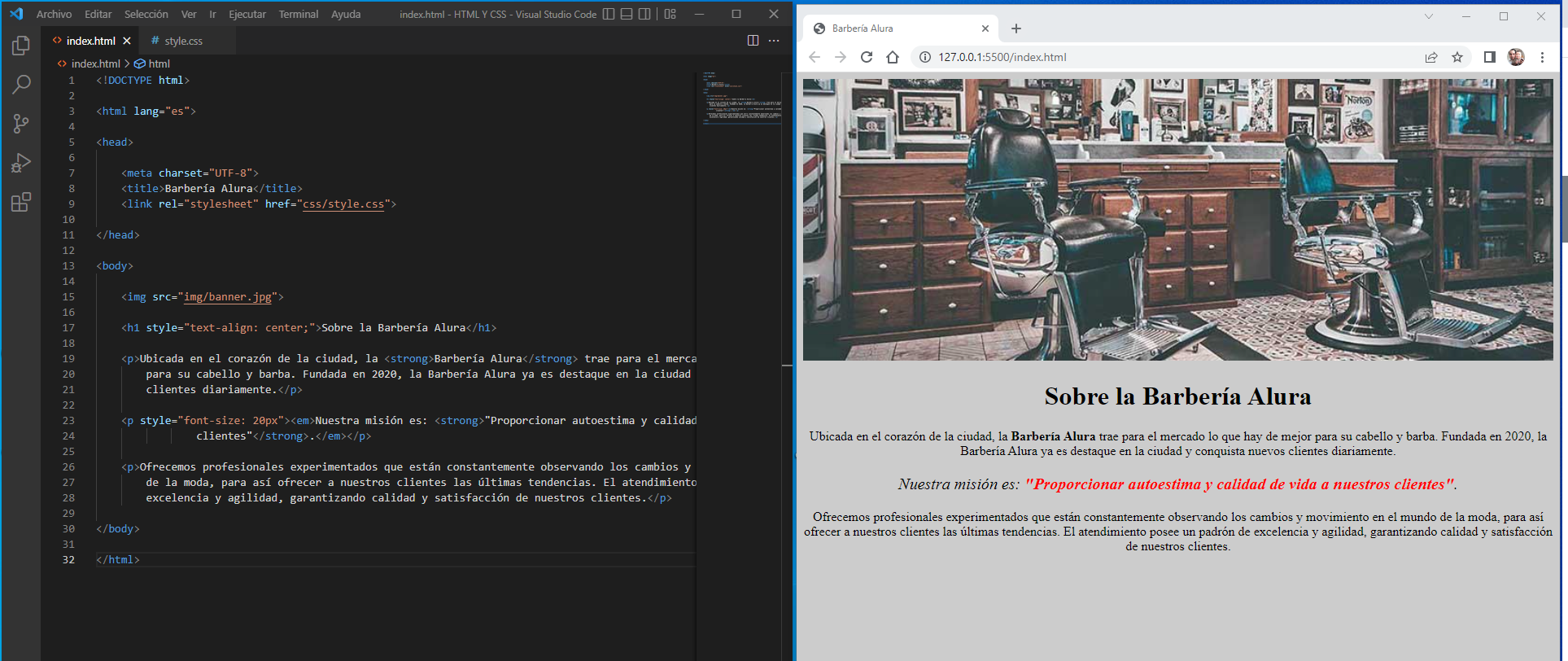
Task: Maximize the VS Code window
Action: (736, 14)
